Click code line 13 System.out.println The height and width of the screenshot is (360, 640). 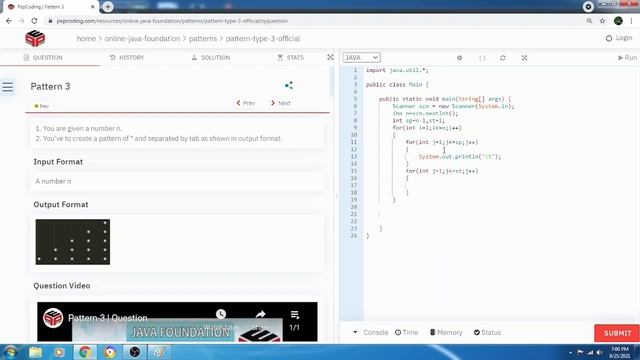(x=460, y=156)
